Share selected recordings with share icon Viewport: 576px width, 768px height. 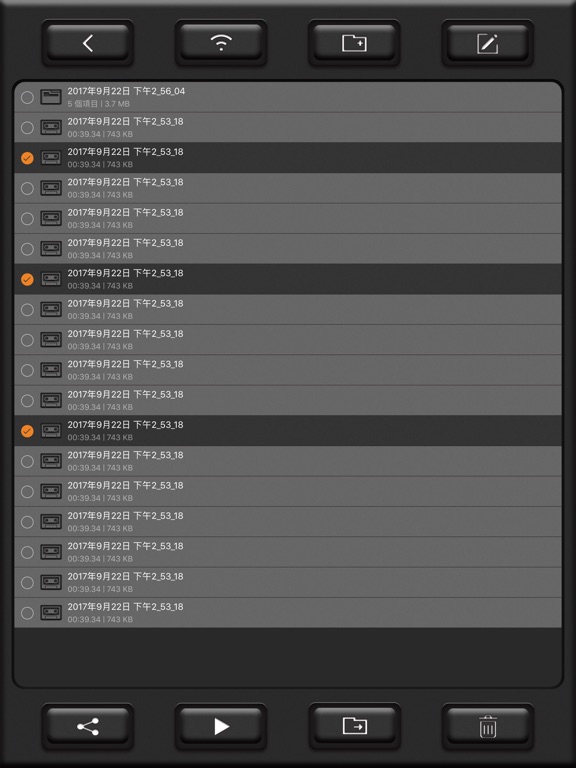tap(88, 726)
